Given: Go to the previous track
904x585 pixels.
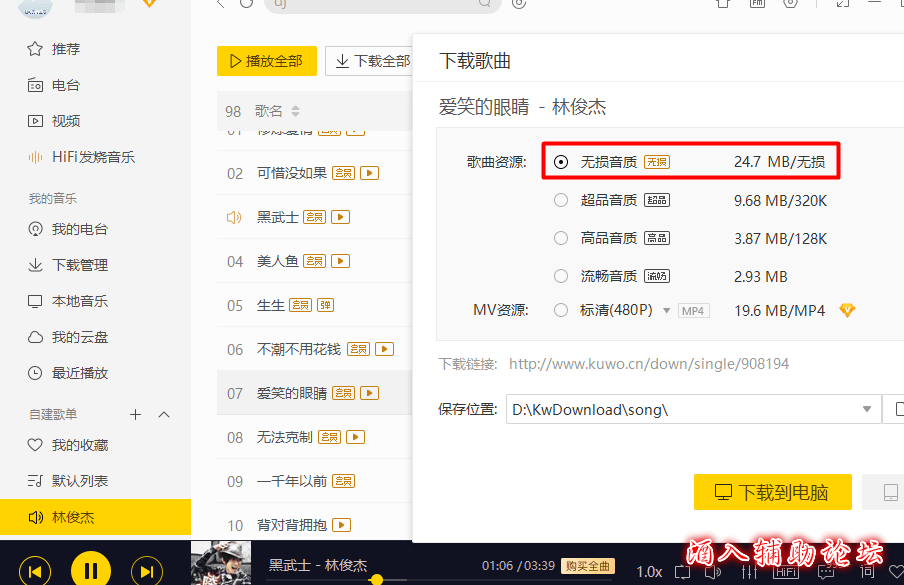Looking at the screenshot, I should click(35, 571).
